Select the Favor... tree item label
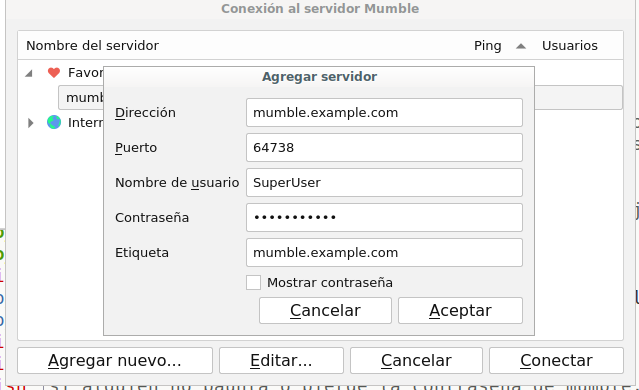 pyautogui.click(x=86, y=73)
